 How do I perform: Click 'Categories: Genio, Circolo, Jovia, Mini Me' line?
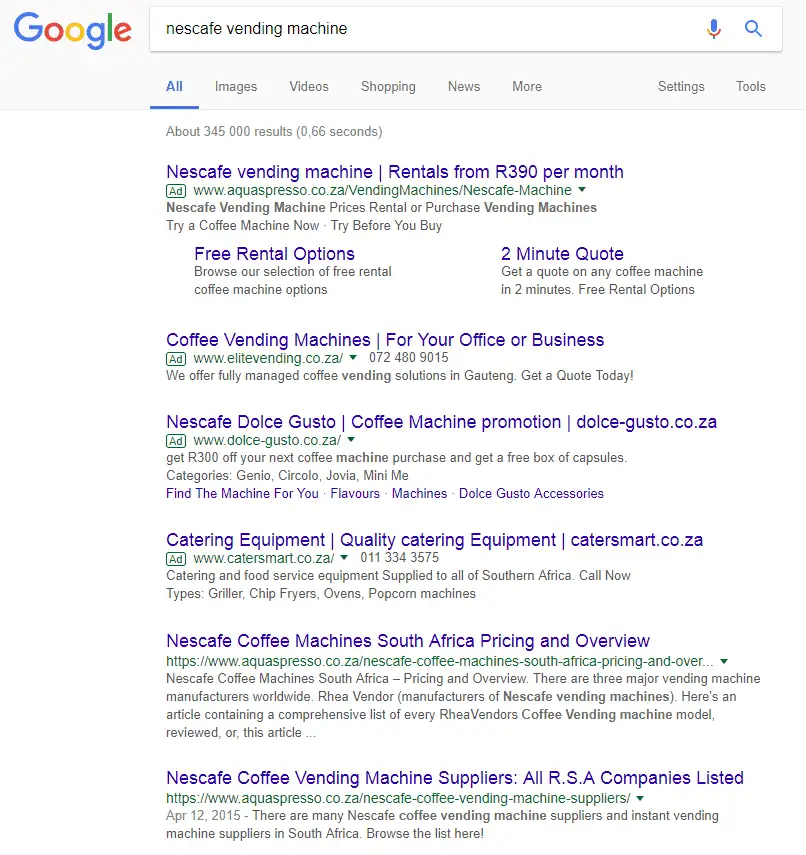[x=287, y=475]
